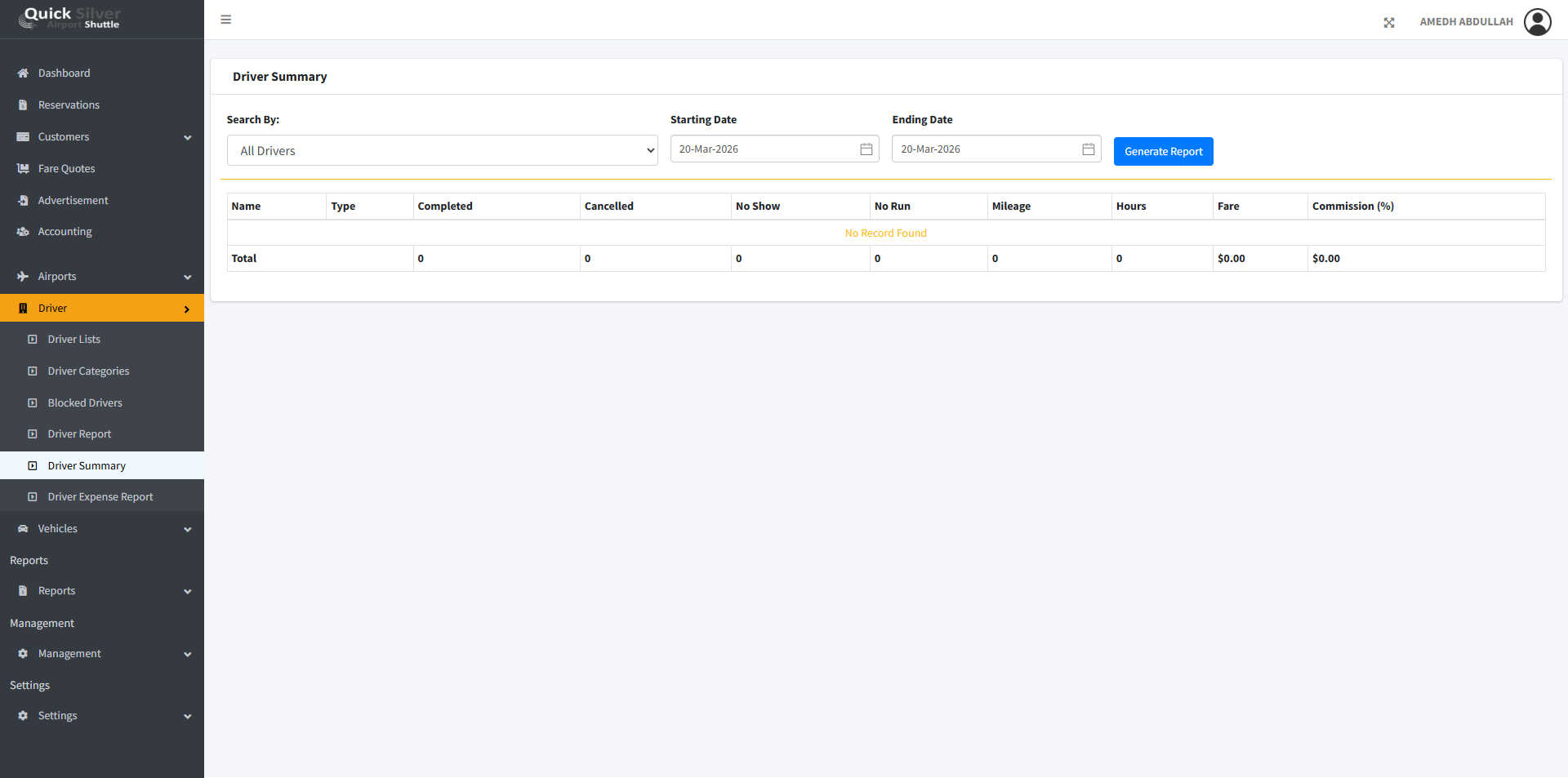1568x778 pixels.
Task: Toggle fullscreen with the expand icon
Action: (x=1388, y=23)
